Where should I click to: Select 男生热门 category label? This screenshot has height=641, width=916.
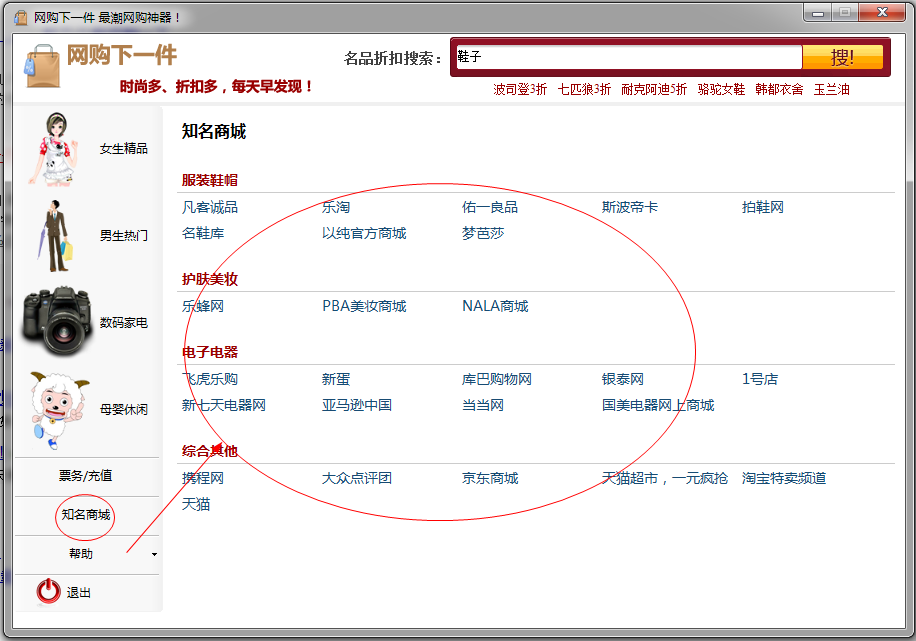[x=123, y=235]
